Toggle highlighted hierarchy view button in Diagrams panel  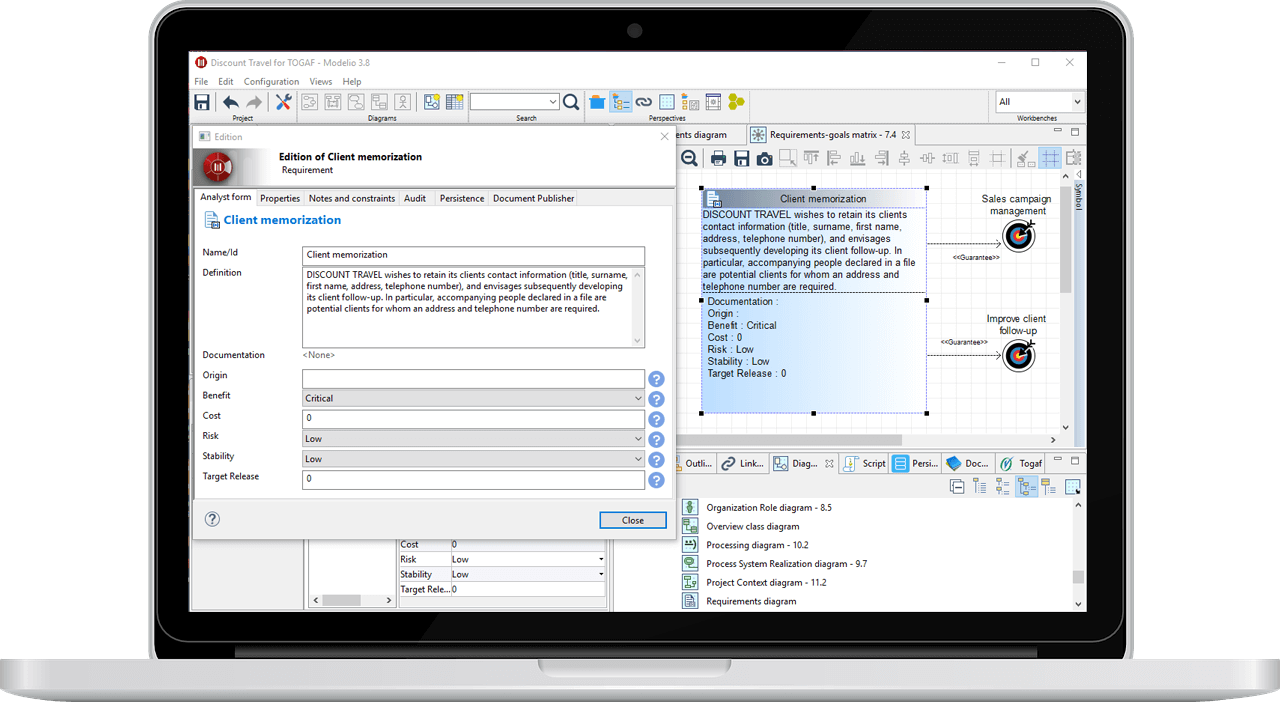(x=1026, y=487)
